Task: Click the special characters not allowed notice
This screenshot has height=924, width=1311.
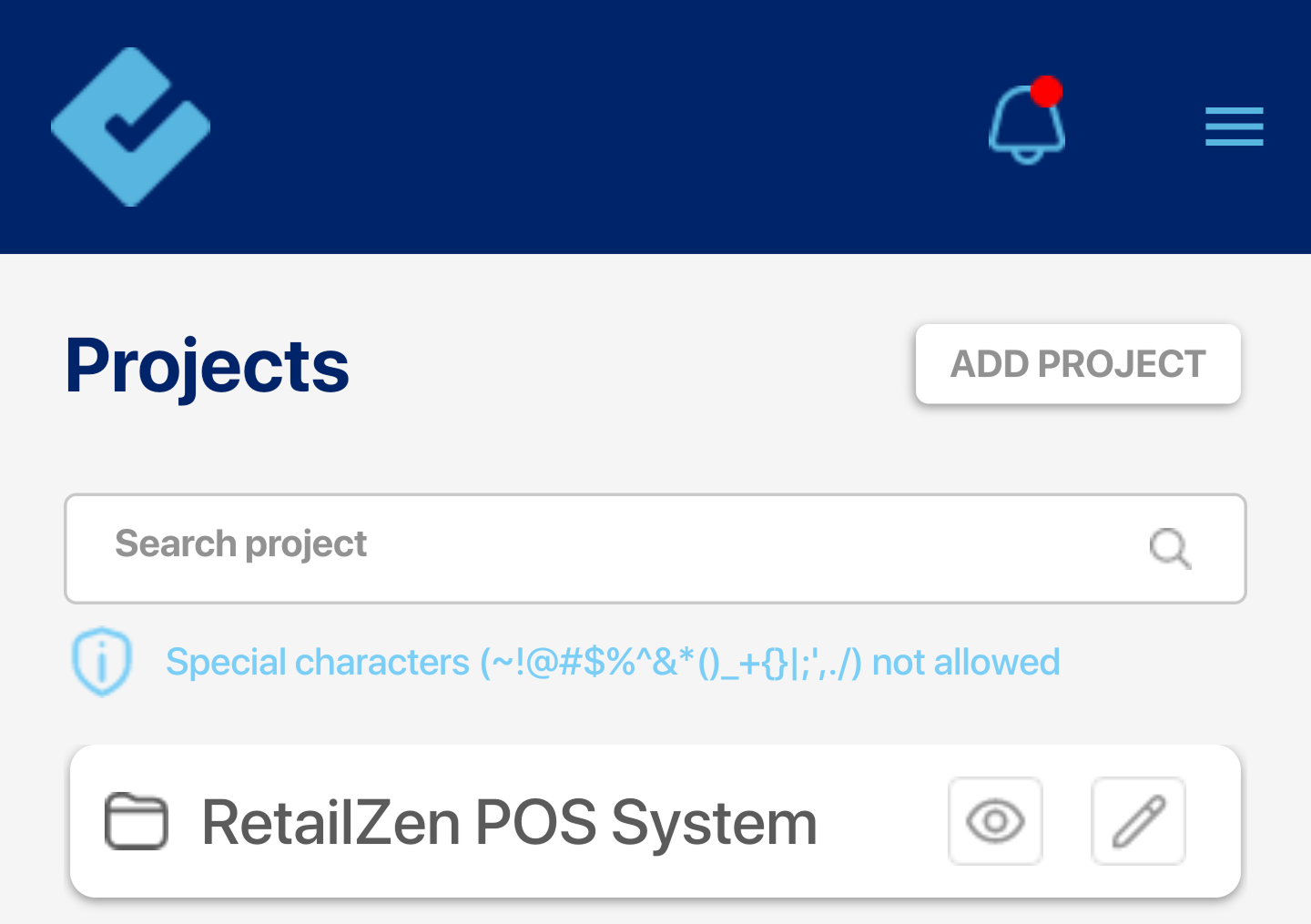Action: pyautogui.click(x=613, y=663)
